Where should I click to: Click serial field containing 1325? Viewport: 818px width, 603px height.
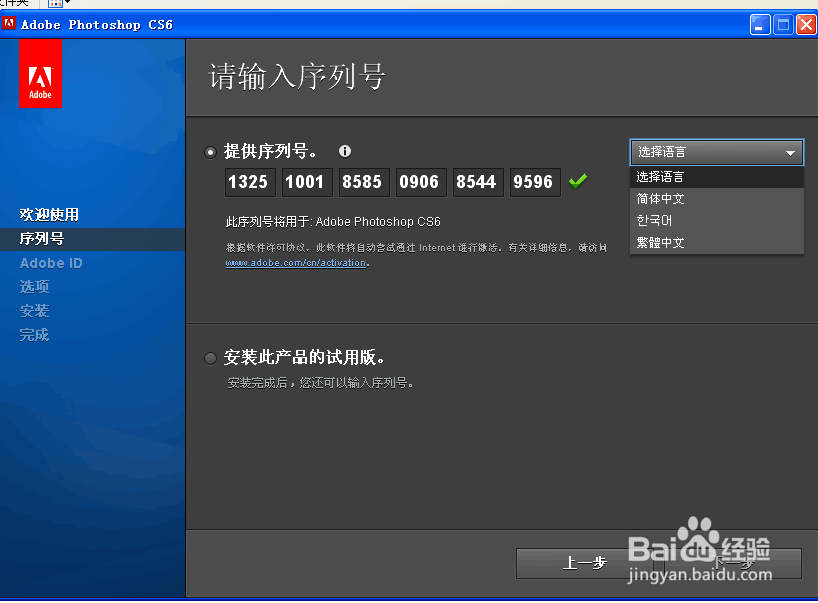[250, 182]
